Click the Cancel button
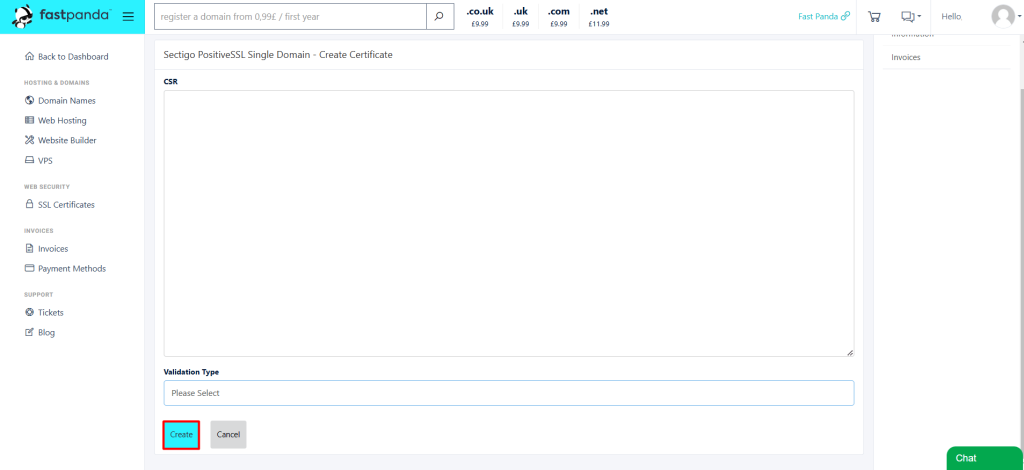 pyautogui.click(x=229, y=435)
